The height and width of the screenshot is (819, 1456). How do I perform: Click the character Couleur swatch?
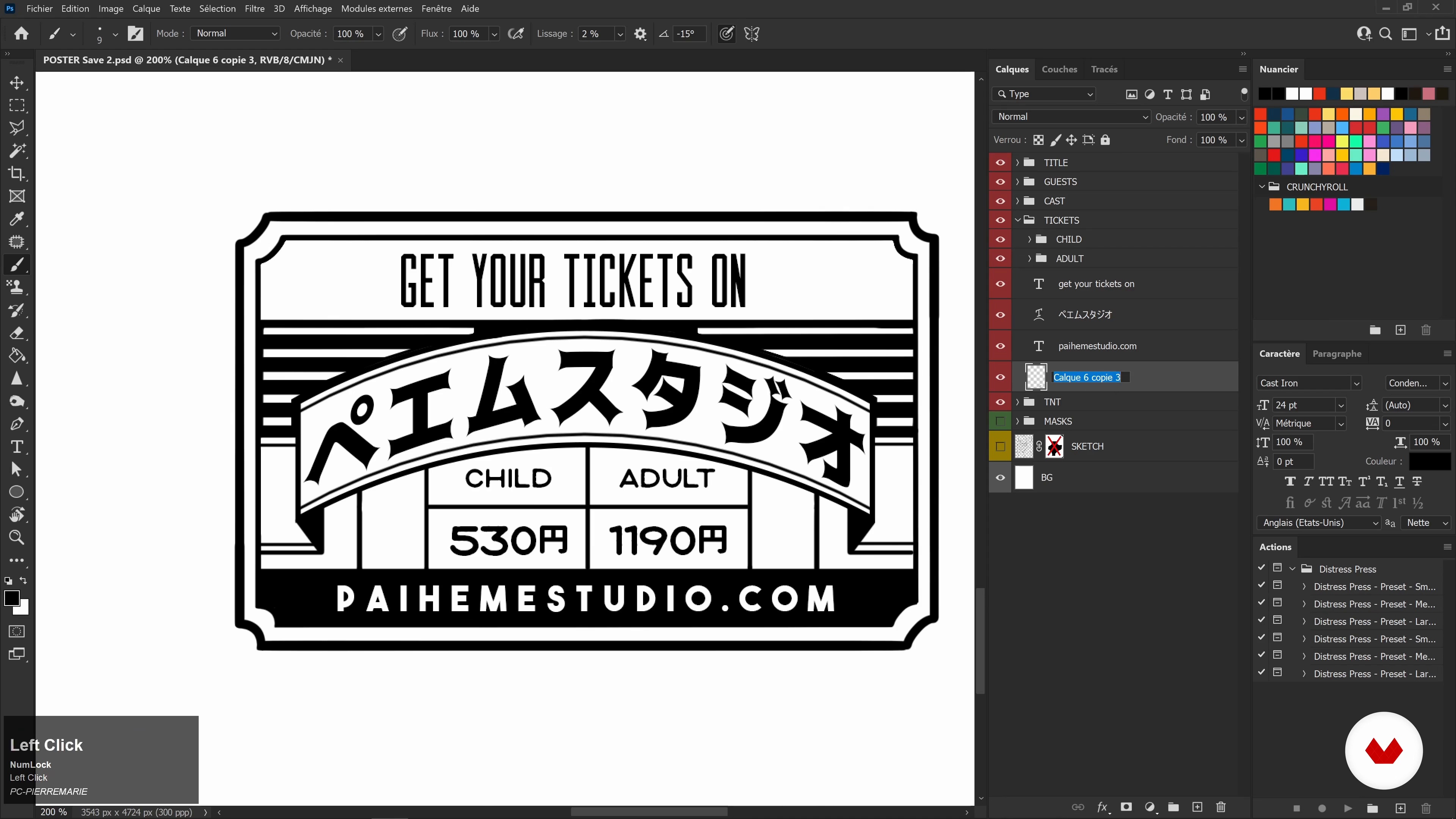click(x=1429, y=461)
